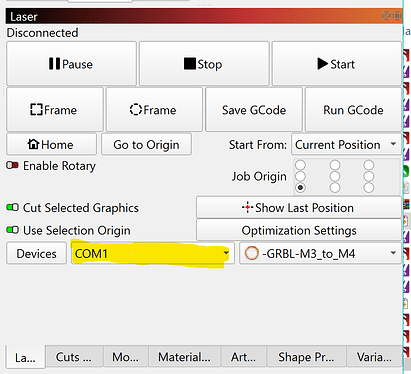
Task: Click the Pause button with pause icon
Action: click(71, 63)
